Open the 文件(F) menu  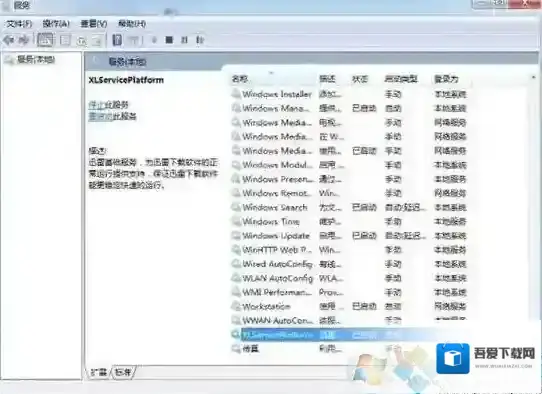pos(19,24)
